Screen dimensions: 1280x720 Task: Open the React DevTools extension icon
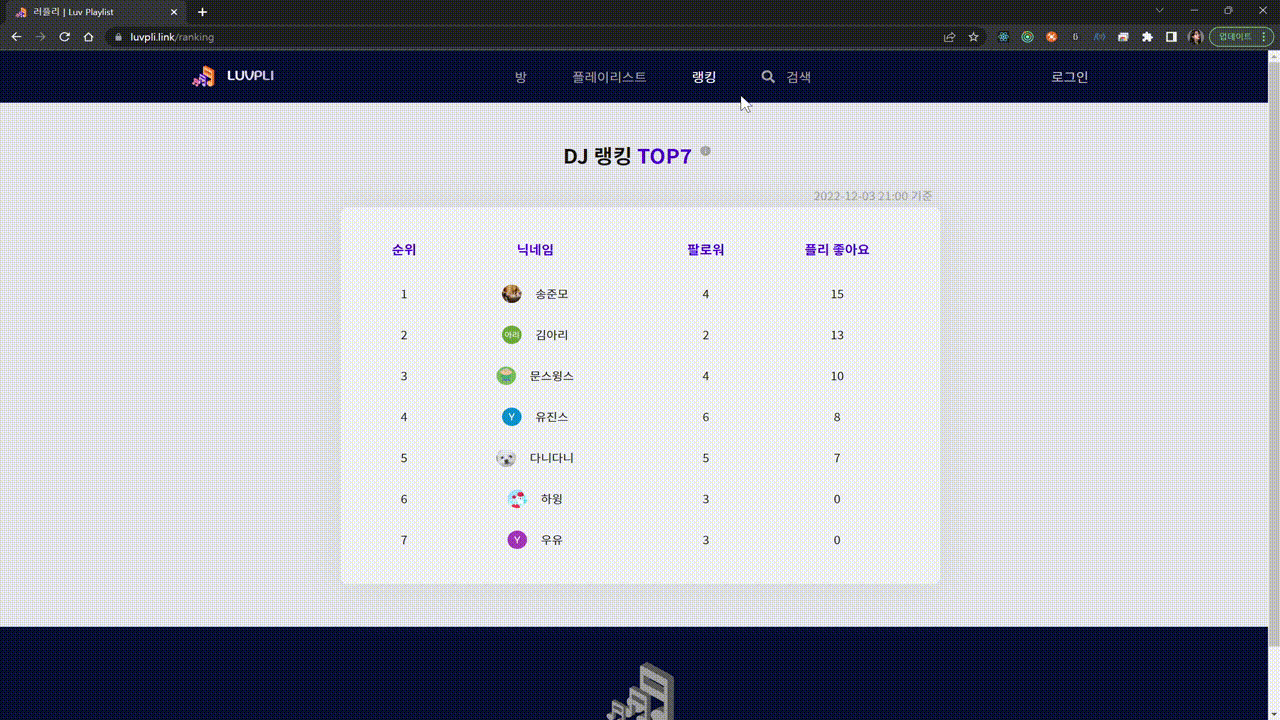click(x=1003, y=37)
